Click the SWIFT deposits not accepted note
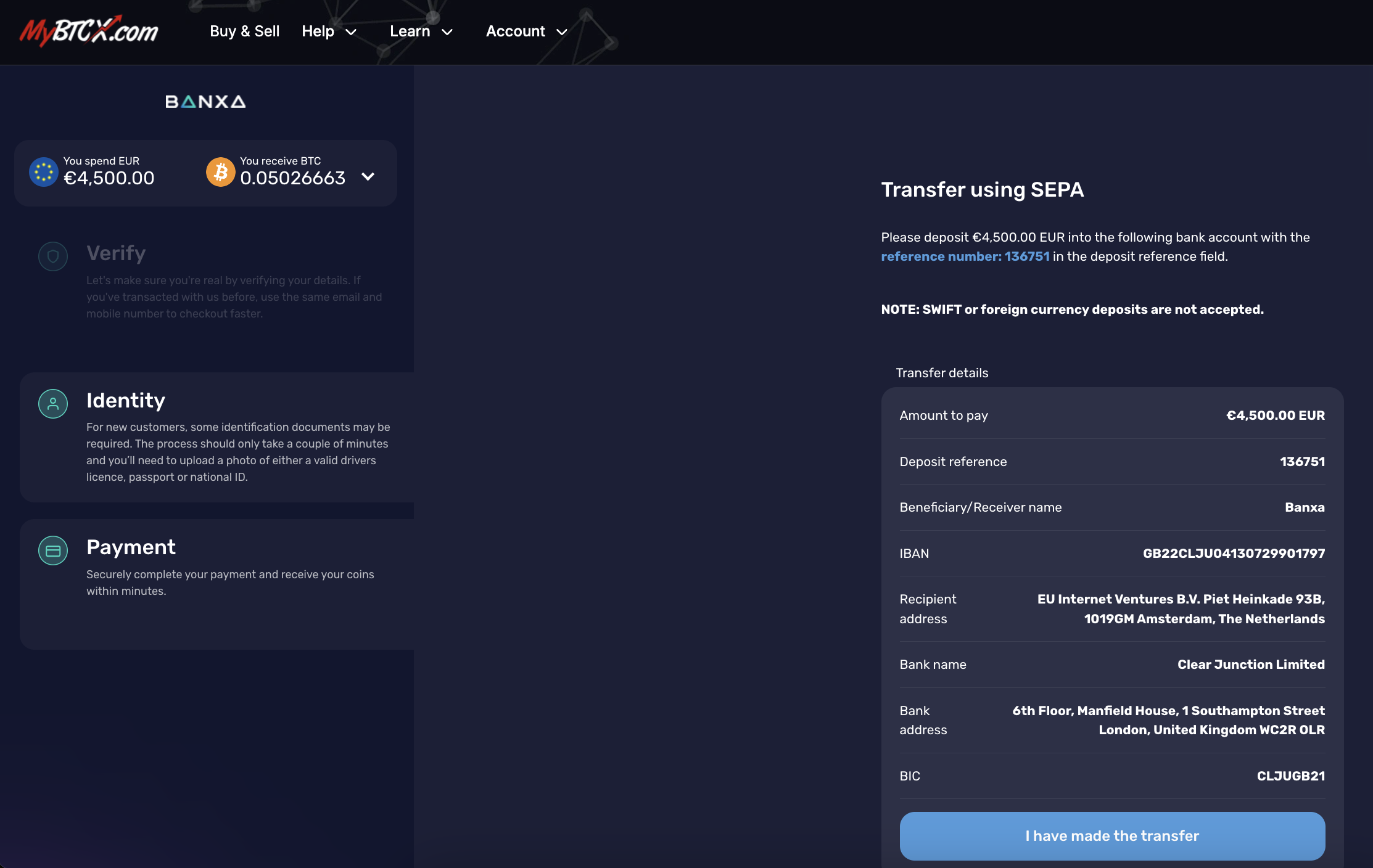This screenshot has width=1373, height=868. [1073, 309]
